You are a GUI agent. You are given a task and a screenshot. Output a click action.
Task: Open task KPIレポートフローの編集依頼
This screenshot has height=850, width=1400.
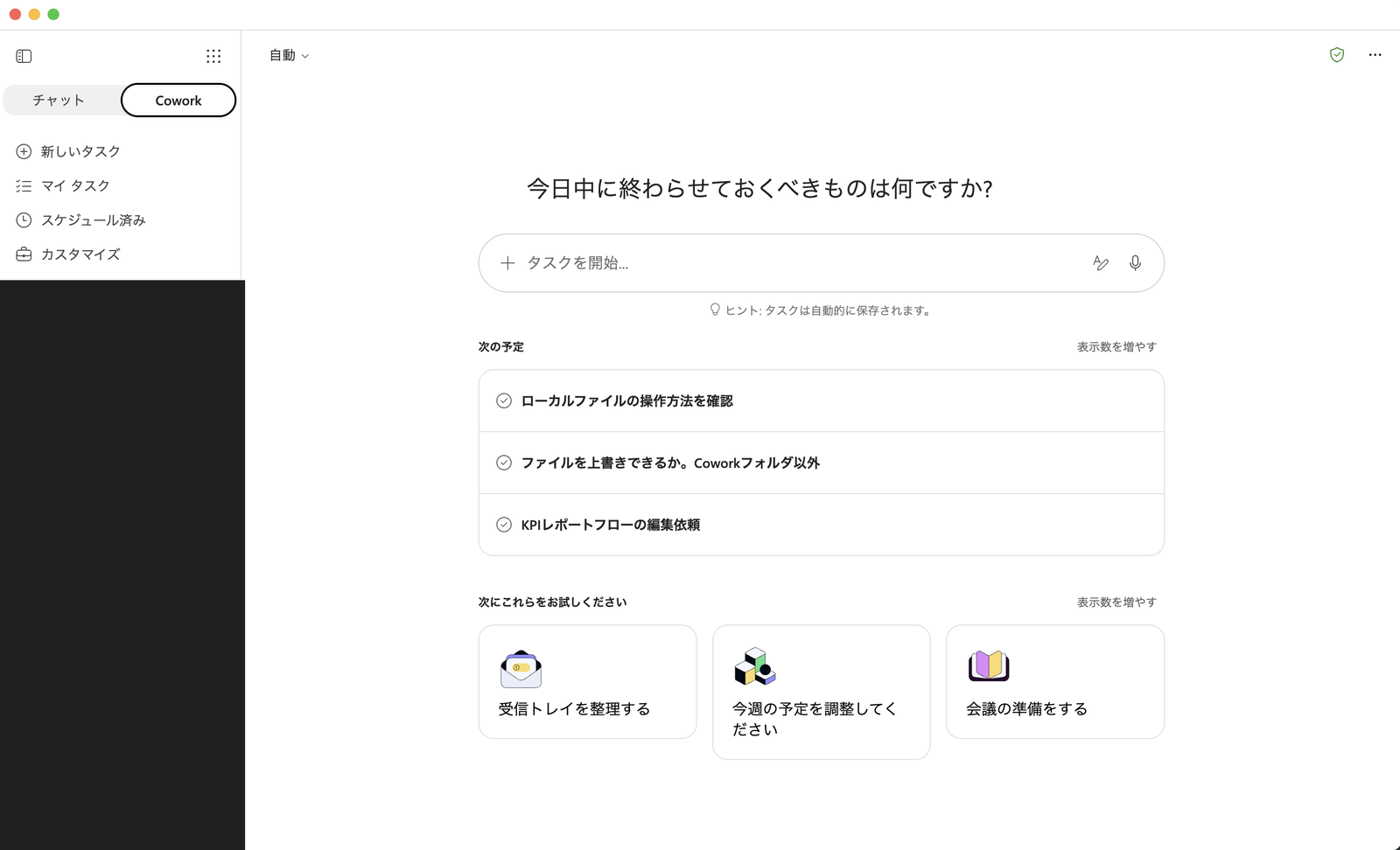click(x=822, y=525)
